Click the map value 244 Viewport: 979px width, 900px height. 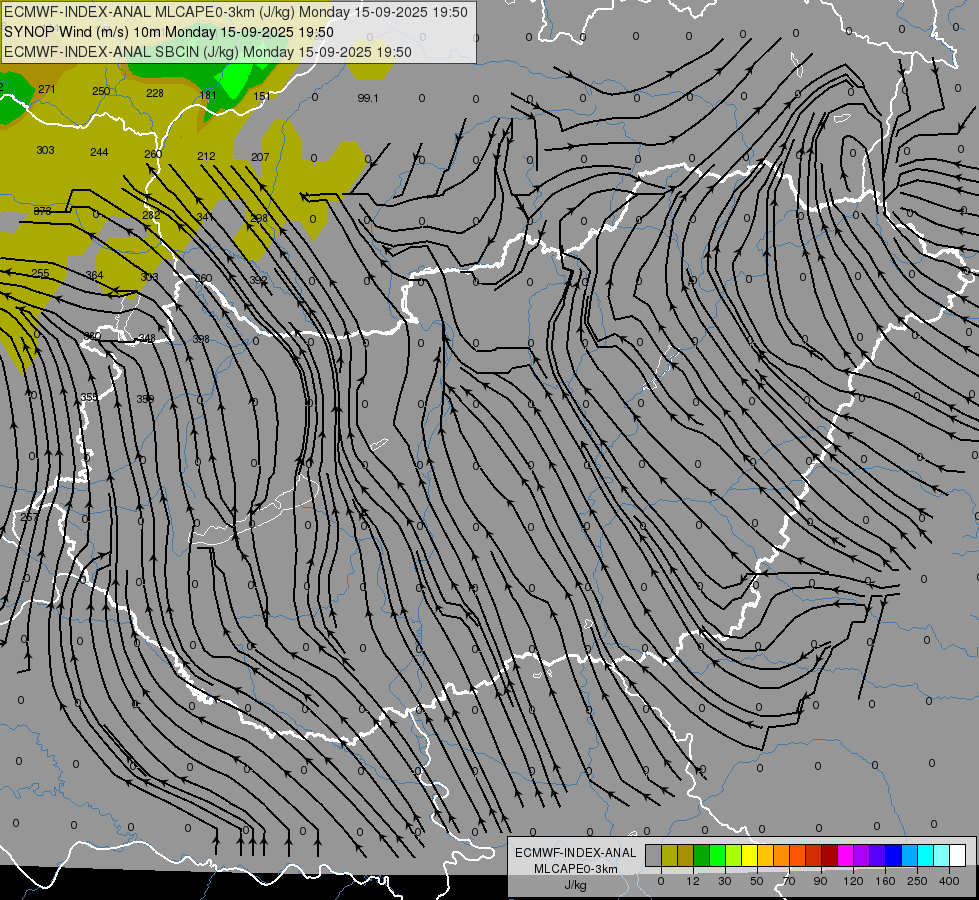pos(99,152)
